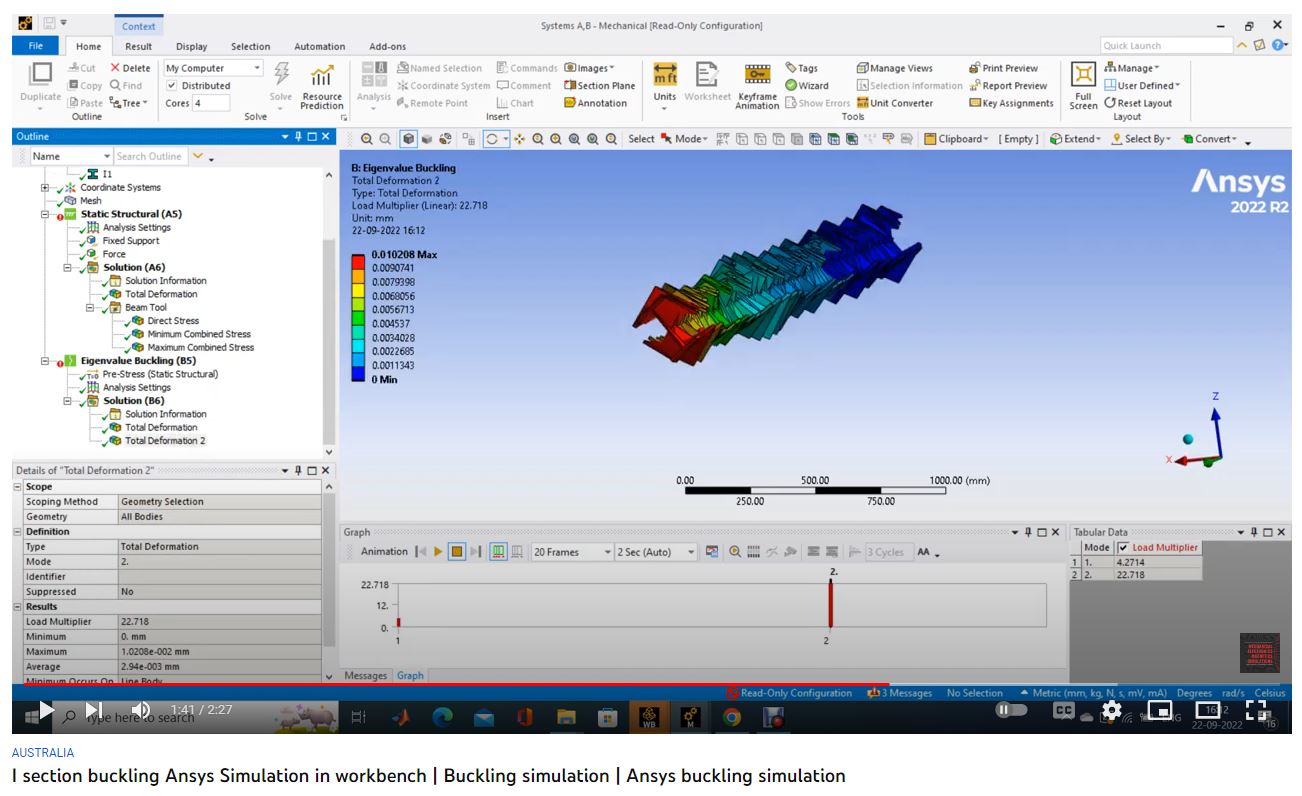This screenshot has height=796, width=1302.
Task: Open the File menu
Action: (x=36, y=46)
